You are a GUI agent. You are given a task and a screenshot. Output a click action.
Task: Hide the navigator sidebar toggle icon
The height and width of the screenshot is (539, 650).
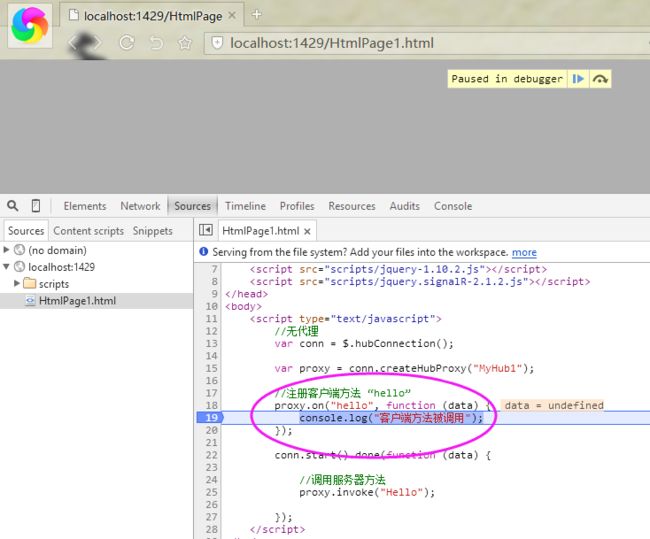[206, 230]
